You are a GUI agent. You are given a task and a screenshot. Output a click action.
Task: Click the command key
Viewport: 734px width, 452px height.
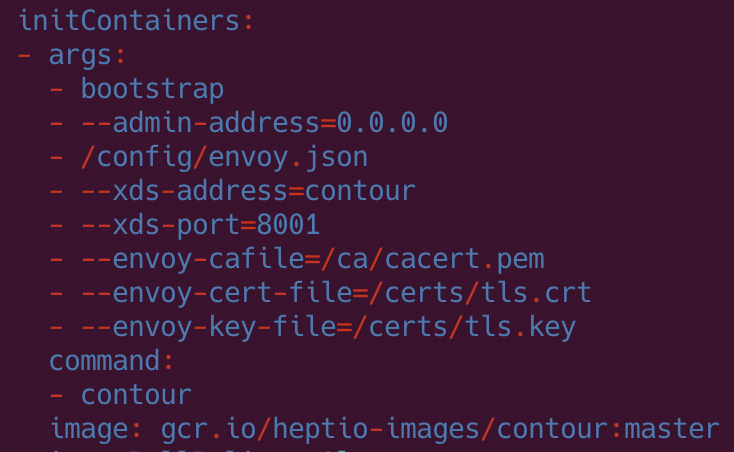[104, 360]
